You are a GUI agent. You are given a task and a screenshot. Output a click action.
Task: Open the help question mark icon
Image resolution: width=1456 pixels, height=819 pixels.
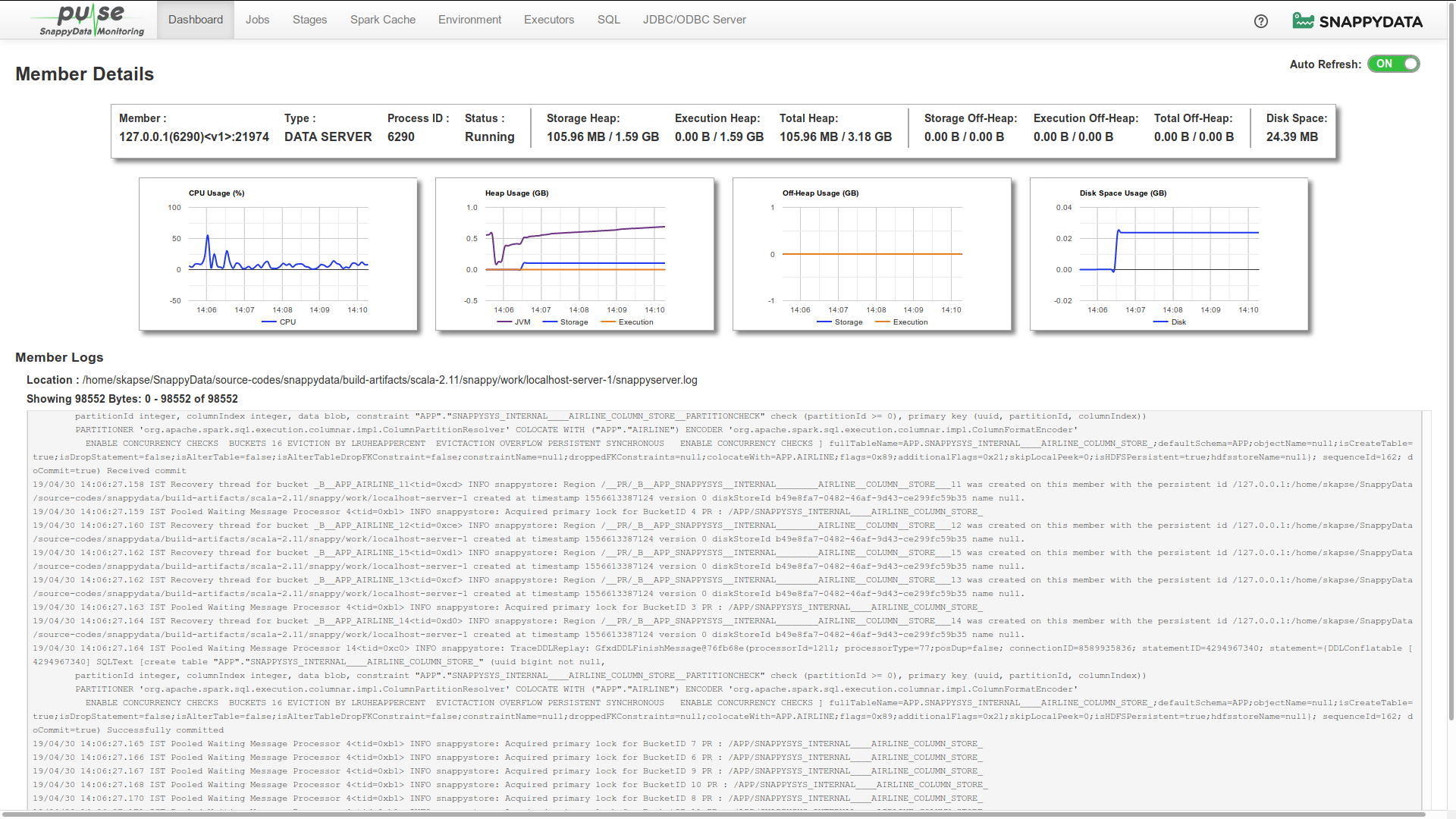click(1260, 21)
